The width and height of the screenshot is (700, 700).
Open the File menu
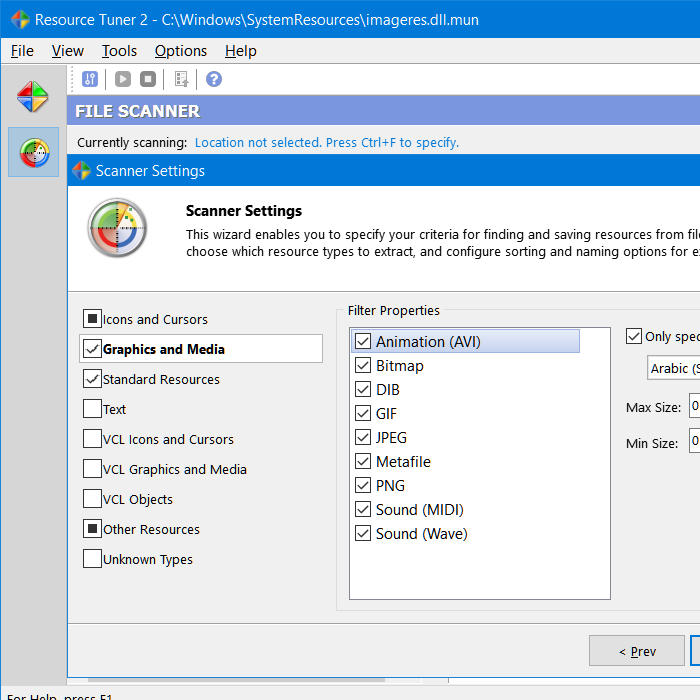[22, 51]
